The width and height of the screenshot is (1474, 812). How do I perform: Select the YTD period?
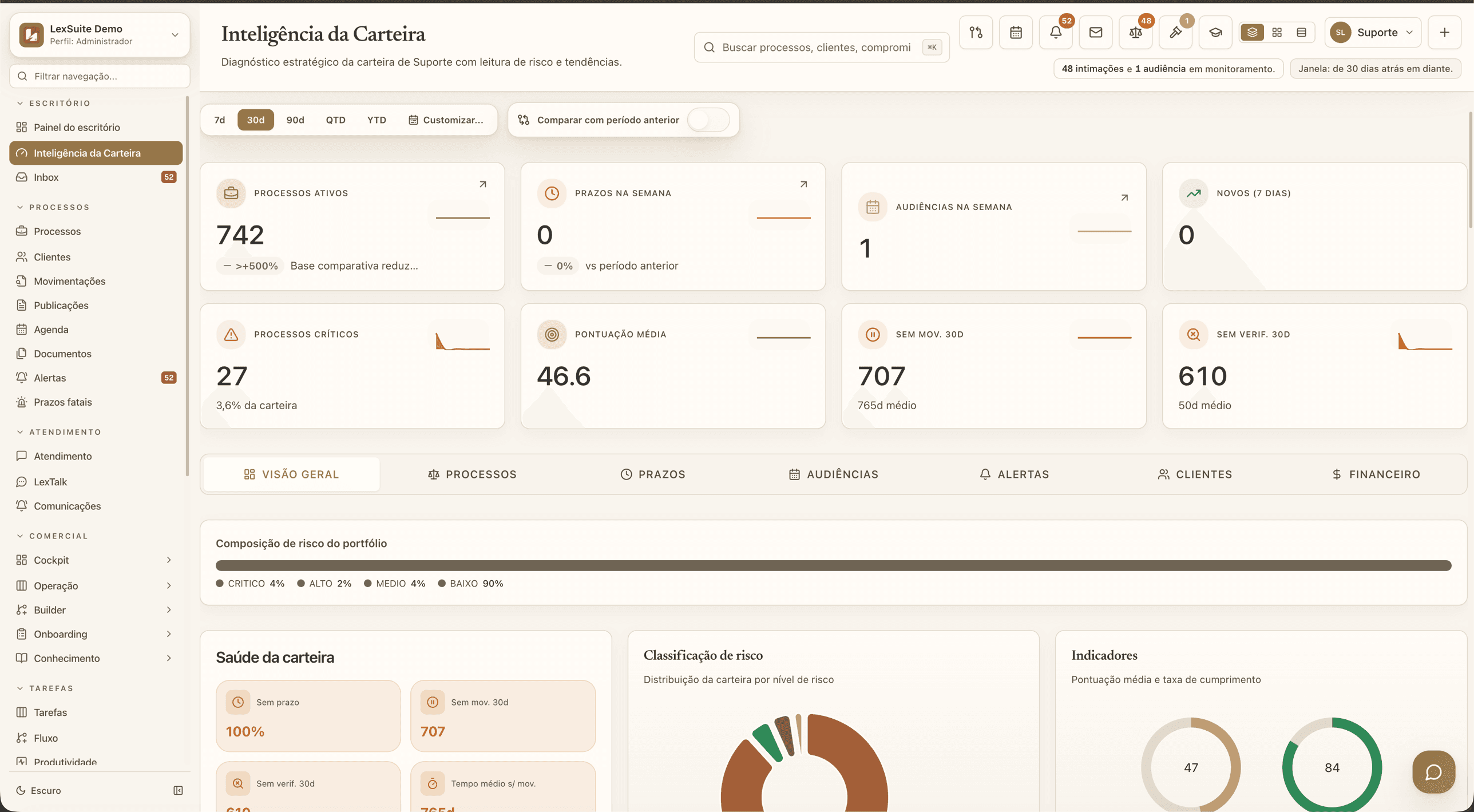point(377,120)
